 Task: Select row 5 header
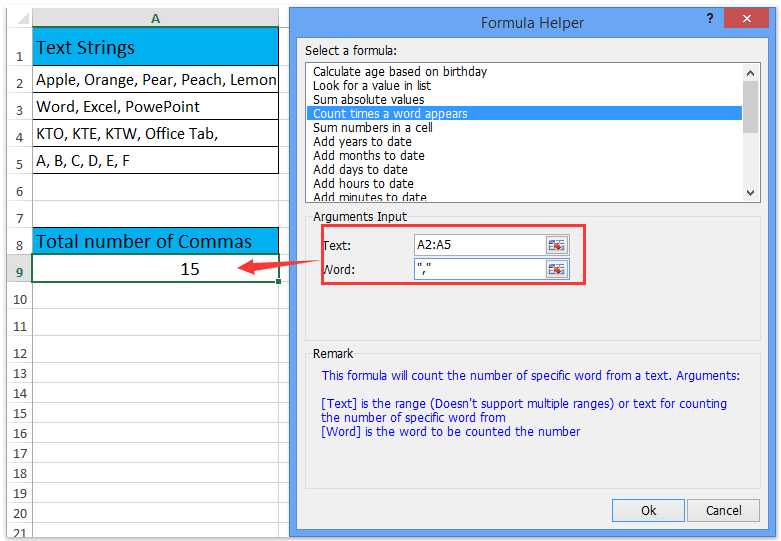pyautogui.click(x=19, y=161)
